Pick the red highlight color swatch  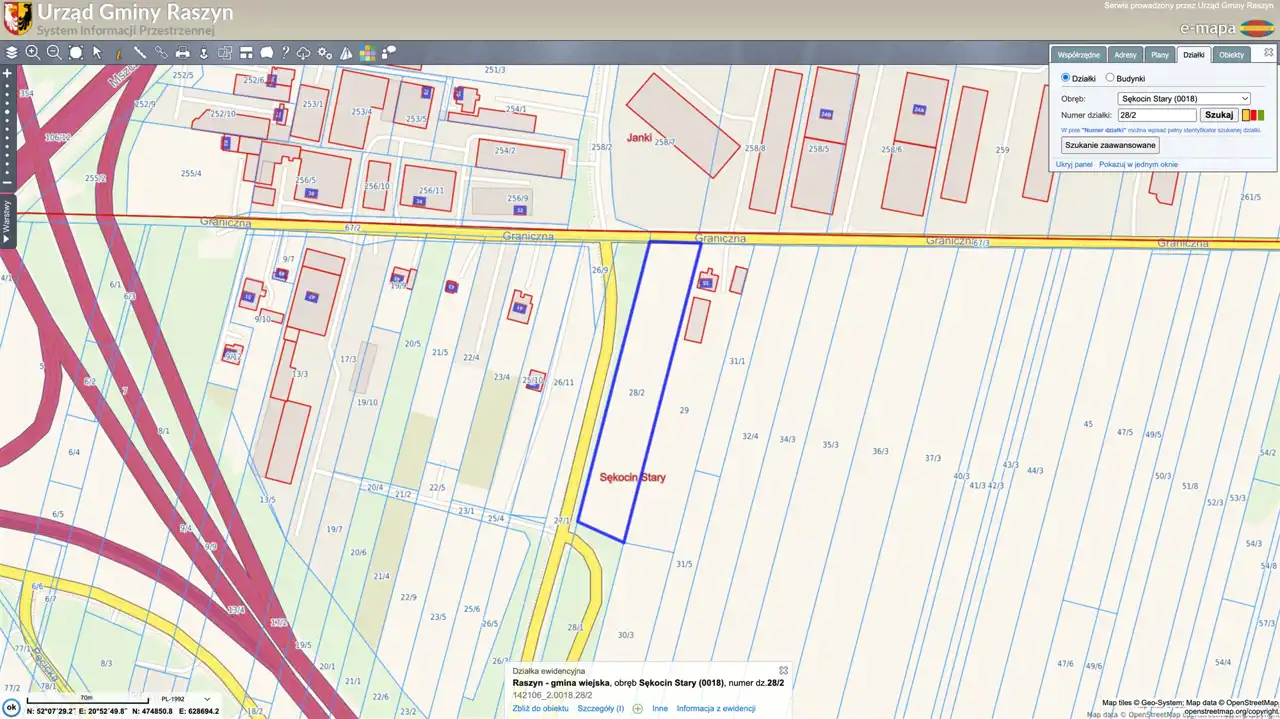(1253, 115)
